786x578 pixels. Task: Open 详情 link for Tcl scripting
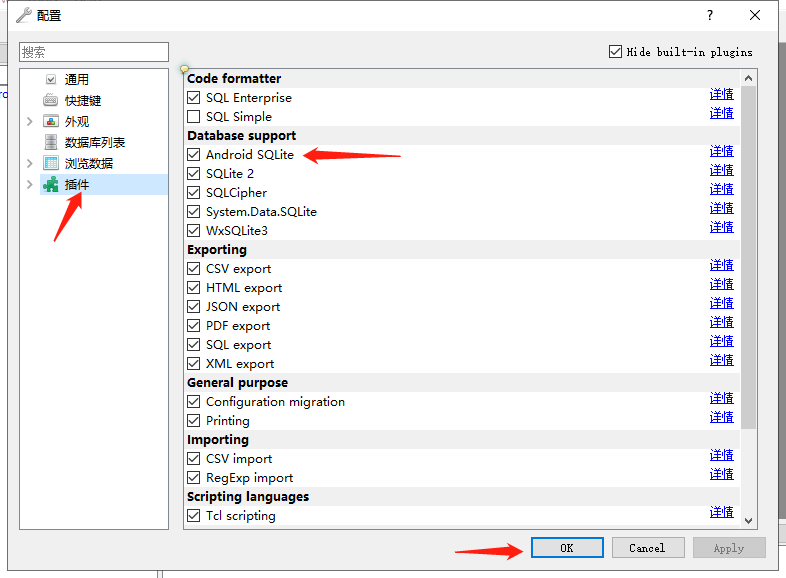(x=722, y=512)
